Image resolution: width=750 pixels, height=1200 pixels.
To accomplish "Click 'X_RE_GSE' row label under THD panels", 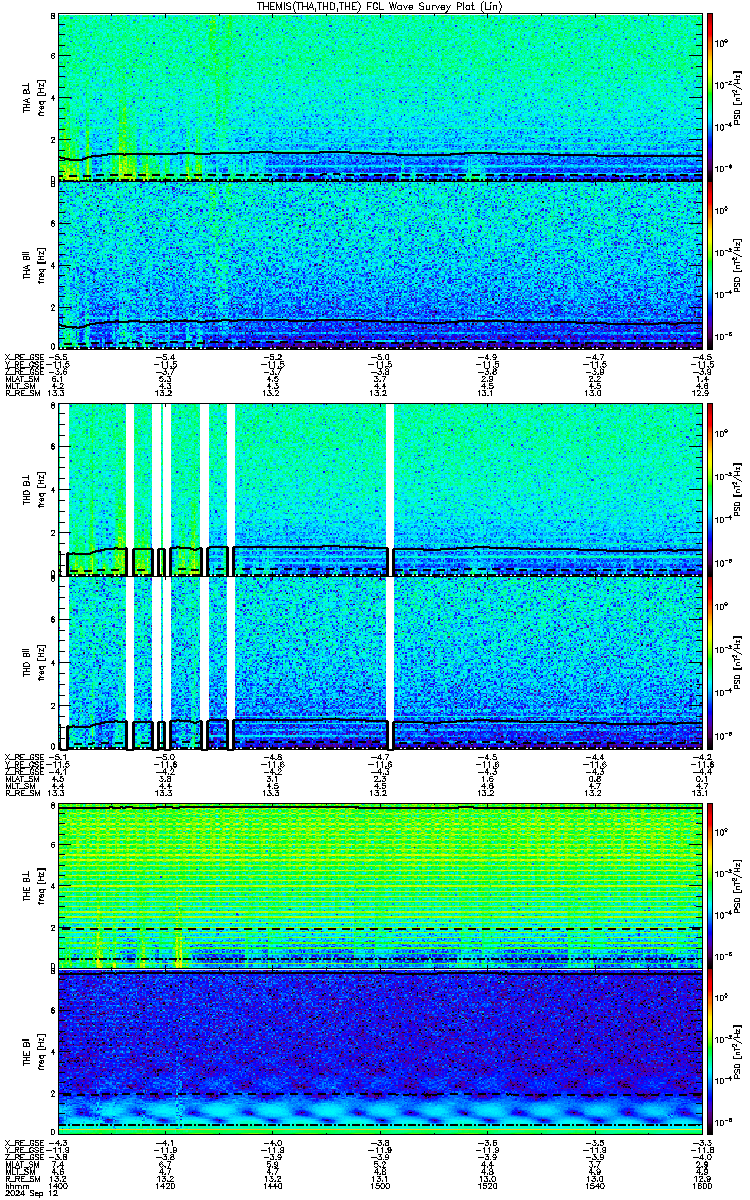I will click(x=24, y=757).
